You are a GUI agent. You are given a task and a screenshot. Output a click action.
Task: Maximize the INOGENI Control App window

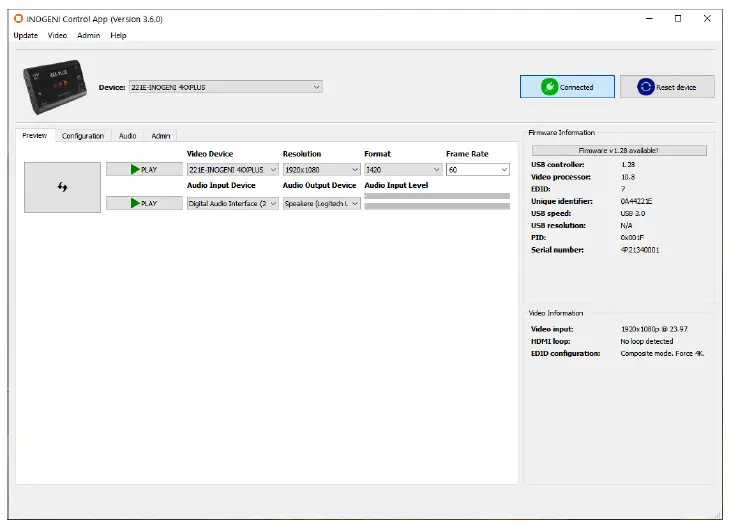[x=678, y=19]
